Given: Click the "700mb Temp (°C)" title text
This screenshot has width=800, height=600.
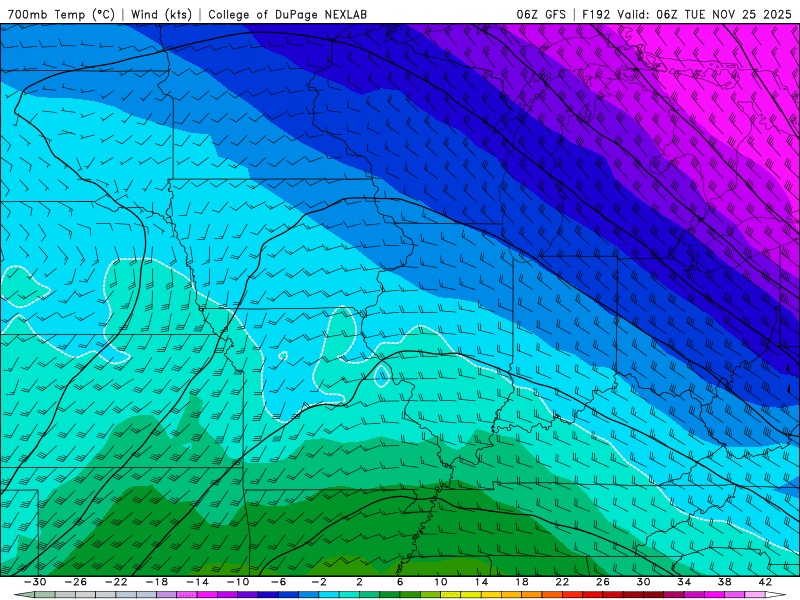Looking at the screenshot, I should [x=61, y=14].
